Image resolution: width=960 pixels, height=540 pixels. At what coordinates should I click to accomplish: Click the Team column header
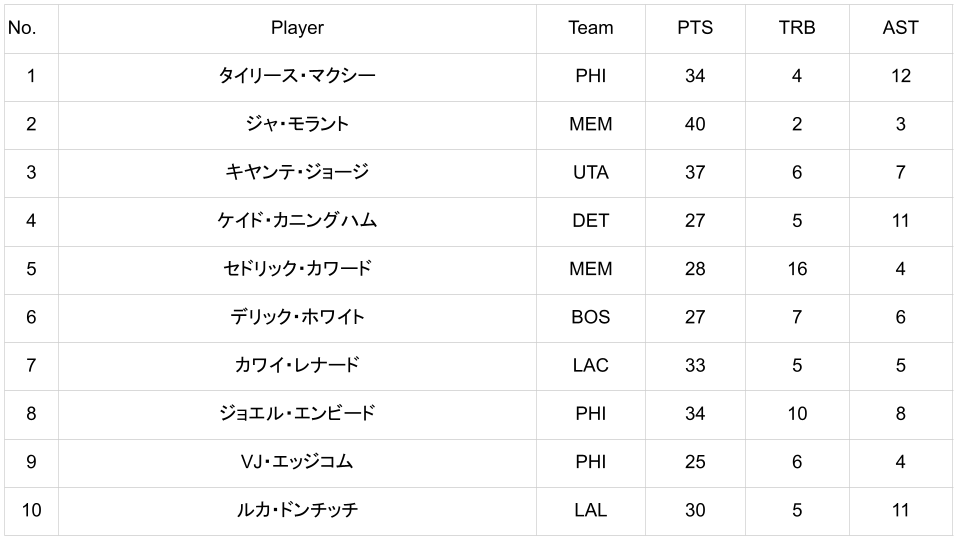[591, 28]
